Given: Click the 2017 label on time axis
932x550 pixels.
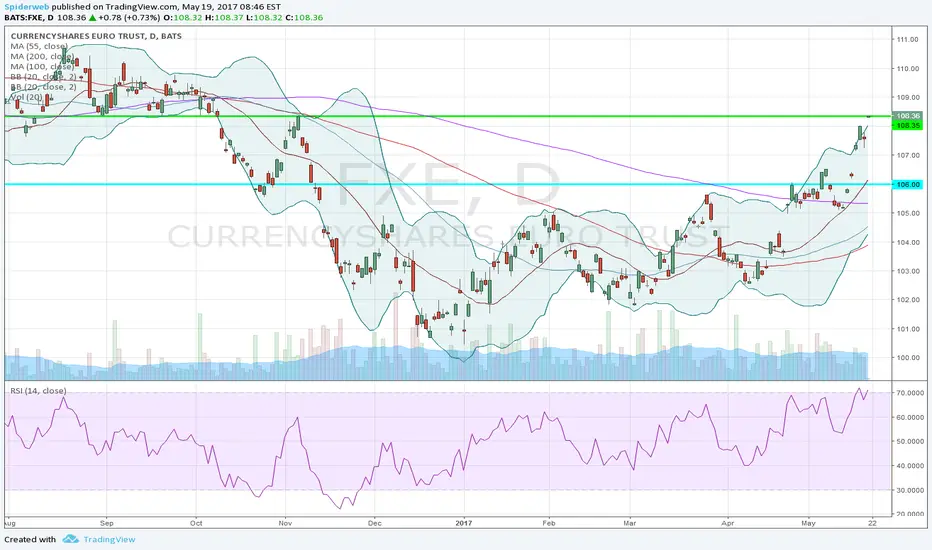Looking at the screenshot, I should (x=464, y=523).
